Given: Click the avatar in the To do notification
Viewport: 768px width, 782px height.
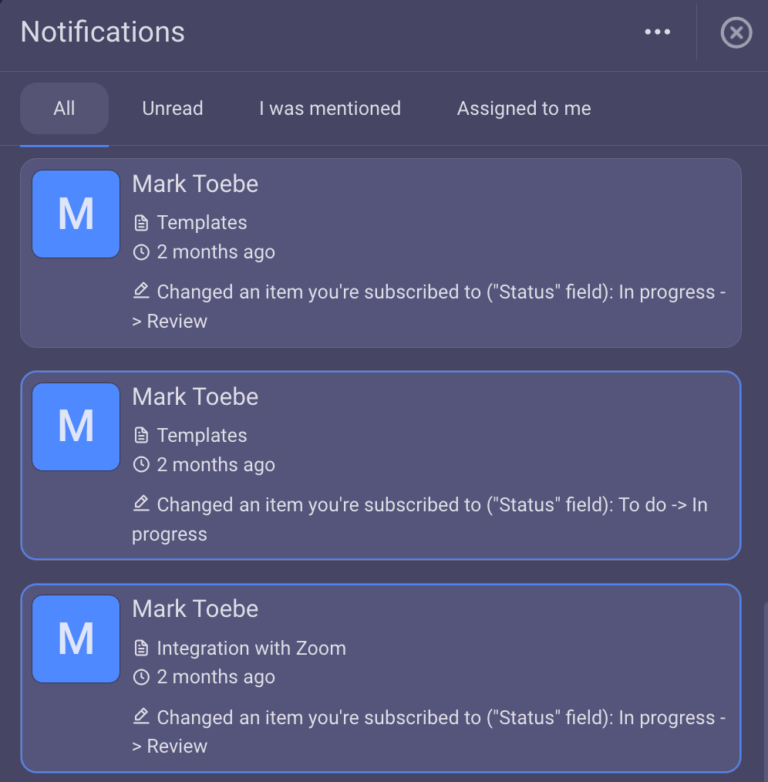Looking at the screenshot, I should 76,427.
